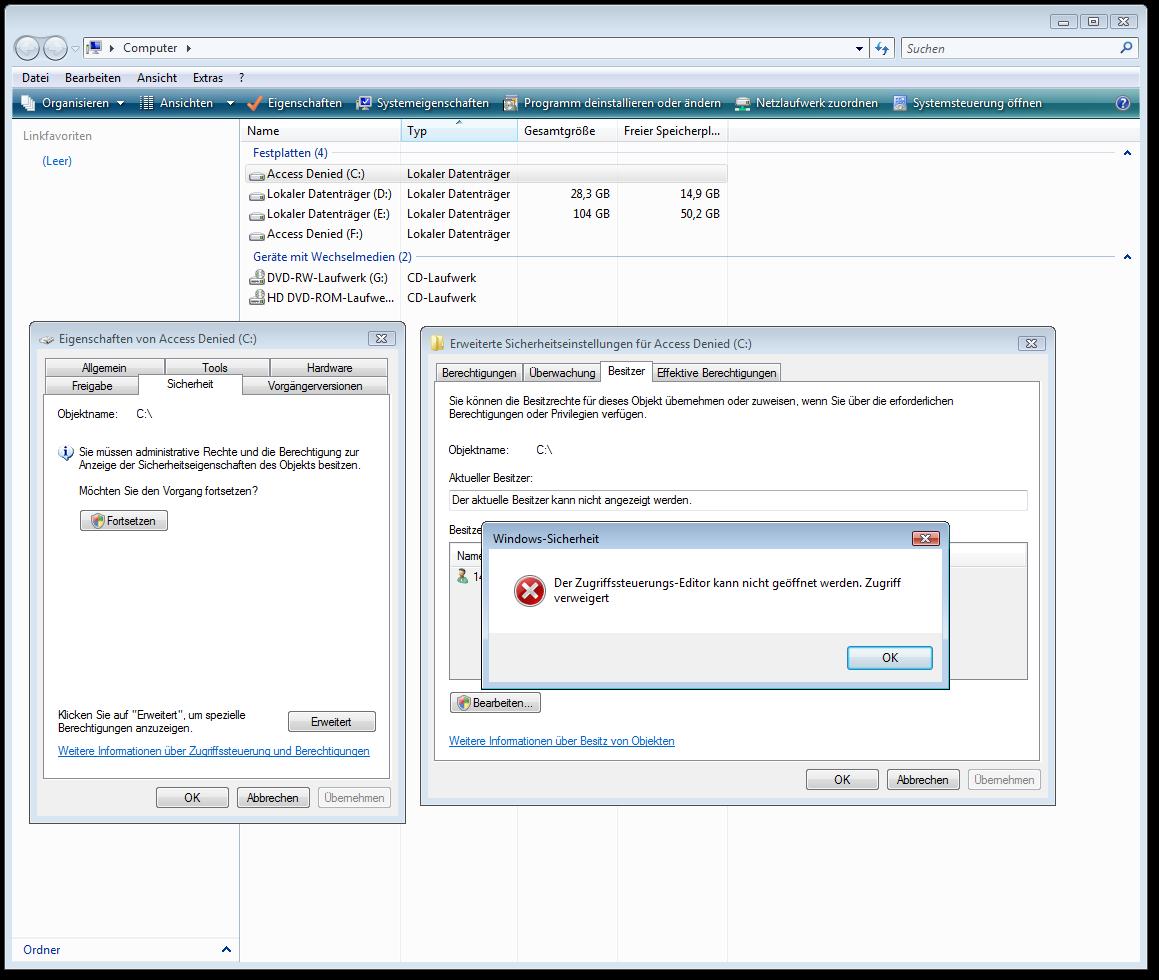Click the Fortsetzen button

click(123, 521)
